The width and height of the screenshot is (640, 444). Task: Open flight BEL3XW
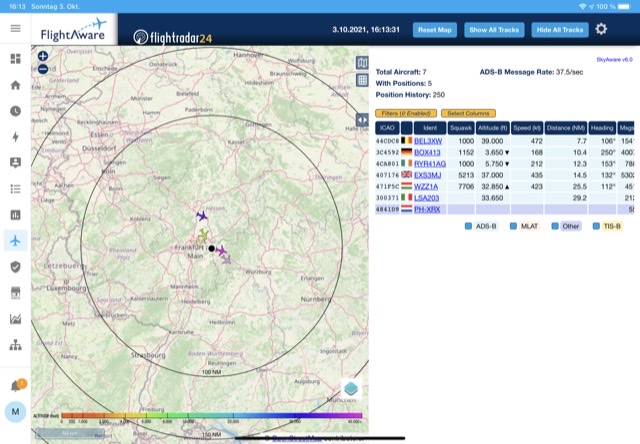[x=428, y=141]
